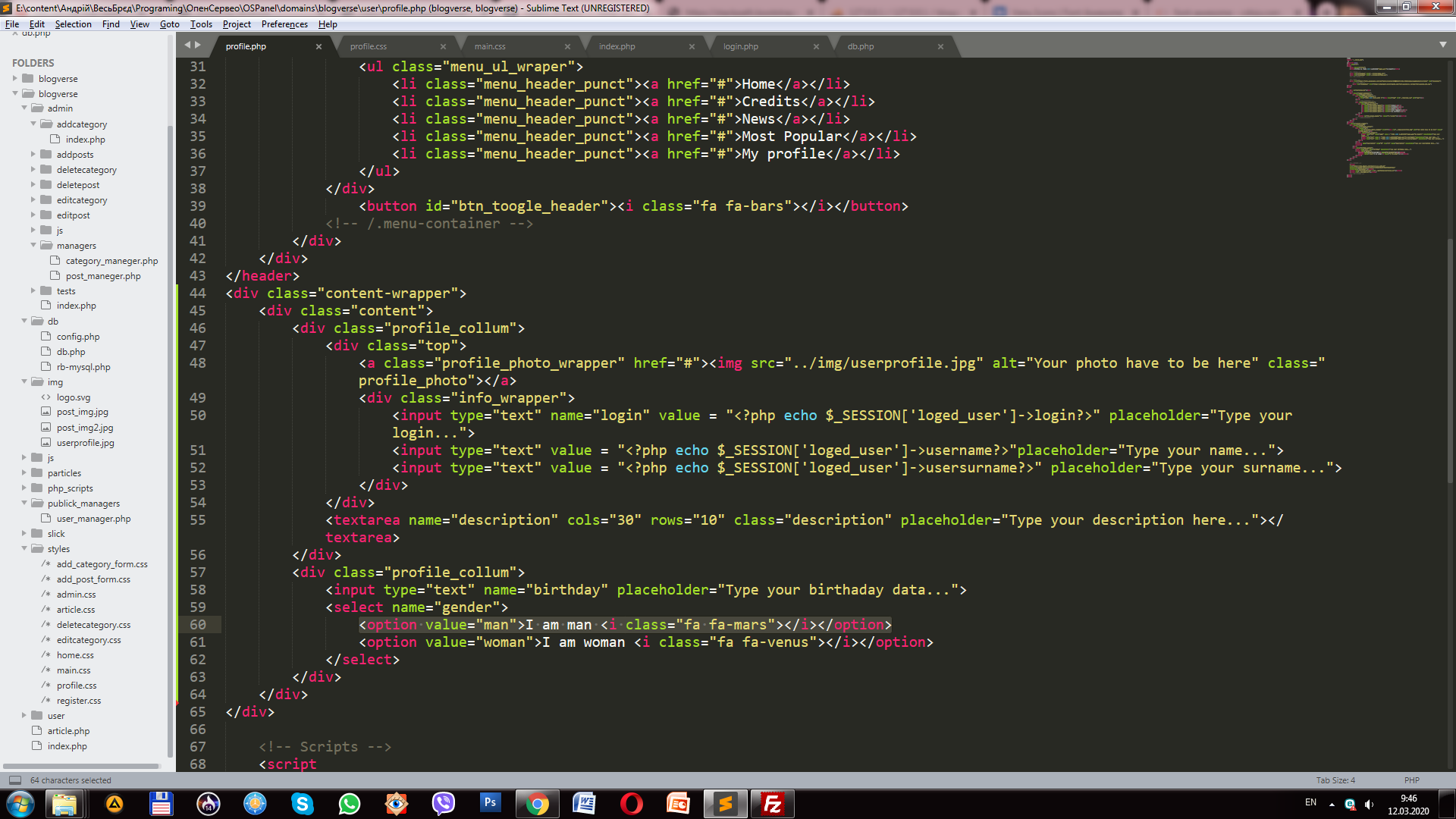Open Windows Explorer from taskbar
This screenshot has width=1456, height=819.
coord(64,804)
